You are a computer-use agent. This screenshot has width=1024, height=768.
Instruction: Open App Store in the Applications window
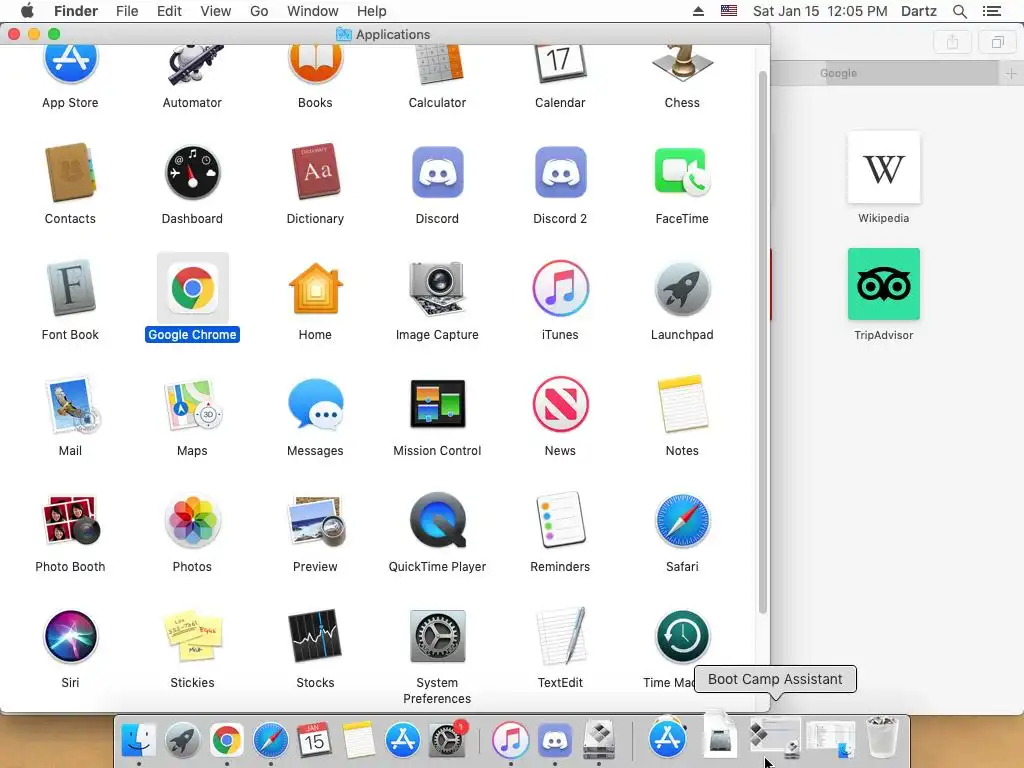click(x=71, y=64)
